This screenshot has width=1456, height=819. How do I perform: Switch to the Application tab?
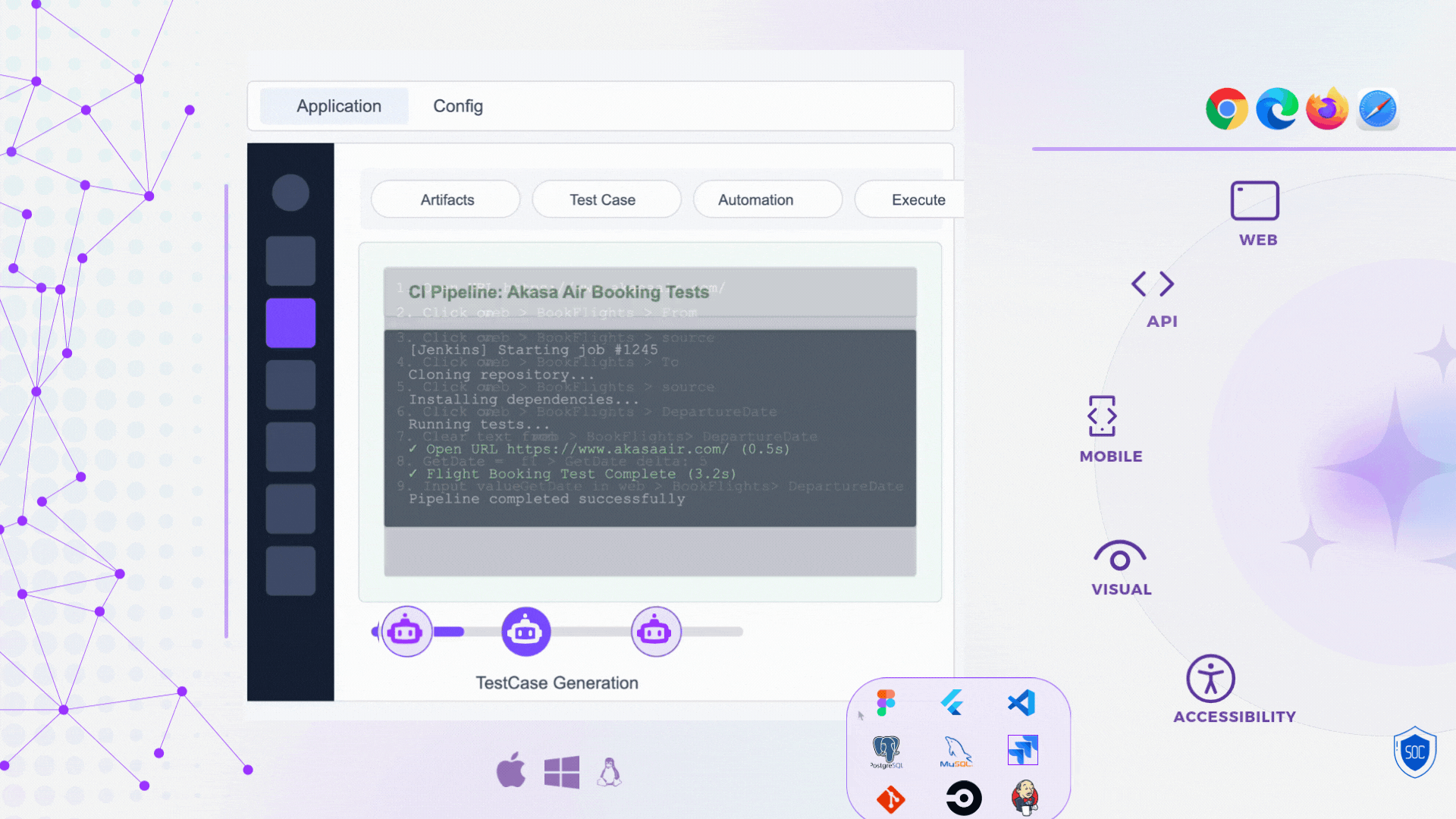point(334,106)
